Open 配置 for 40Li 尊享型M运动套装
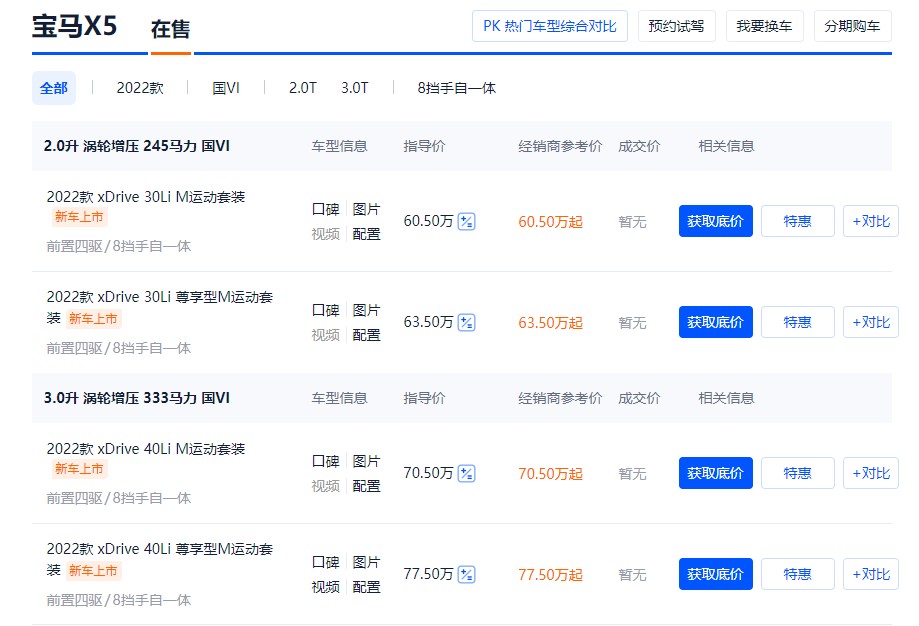919x626 pixels. [366, 587]
